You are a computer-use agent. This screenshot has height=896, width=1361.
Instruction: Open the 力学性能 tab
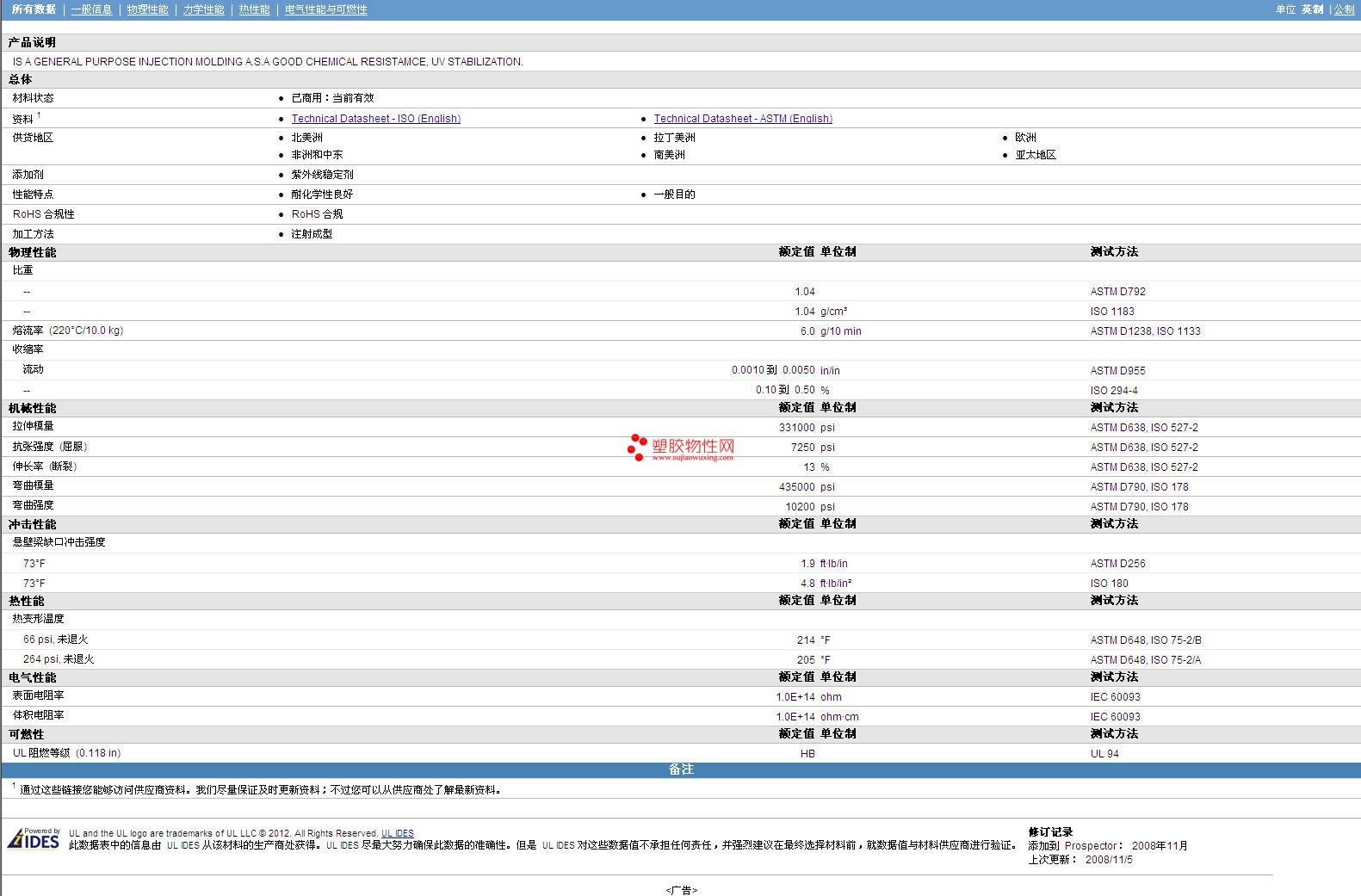coord(203,9)
